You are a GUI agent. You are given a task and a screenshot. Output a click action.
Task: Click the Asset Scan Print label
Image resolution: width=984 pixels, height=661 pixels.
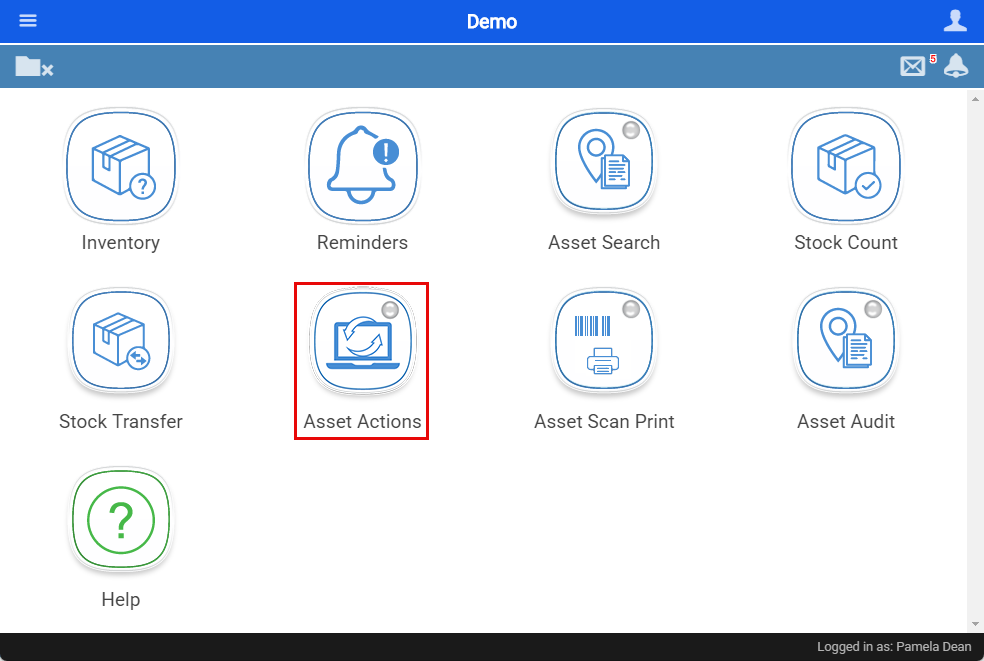click(604, 421)
